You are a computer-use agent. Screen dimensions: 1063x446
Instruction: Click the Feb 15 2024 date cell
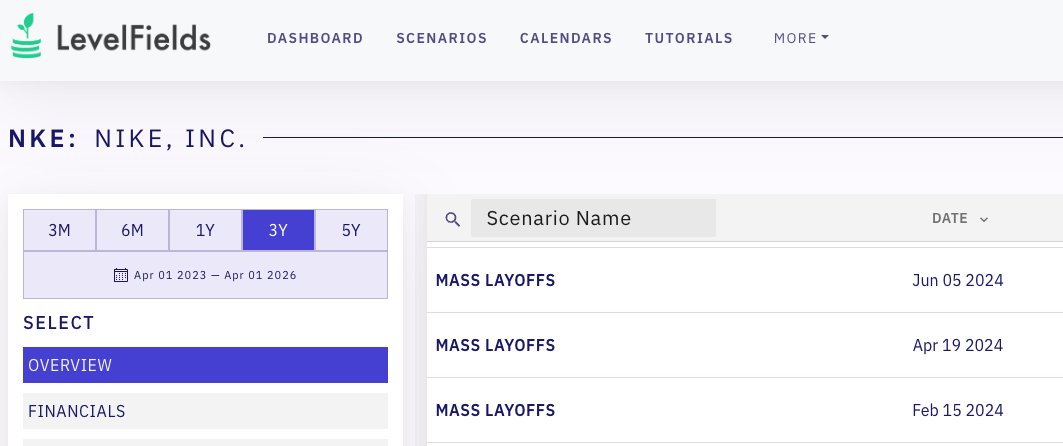(958, 411)
